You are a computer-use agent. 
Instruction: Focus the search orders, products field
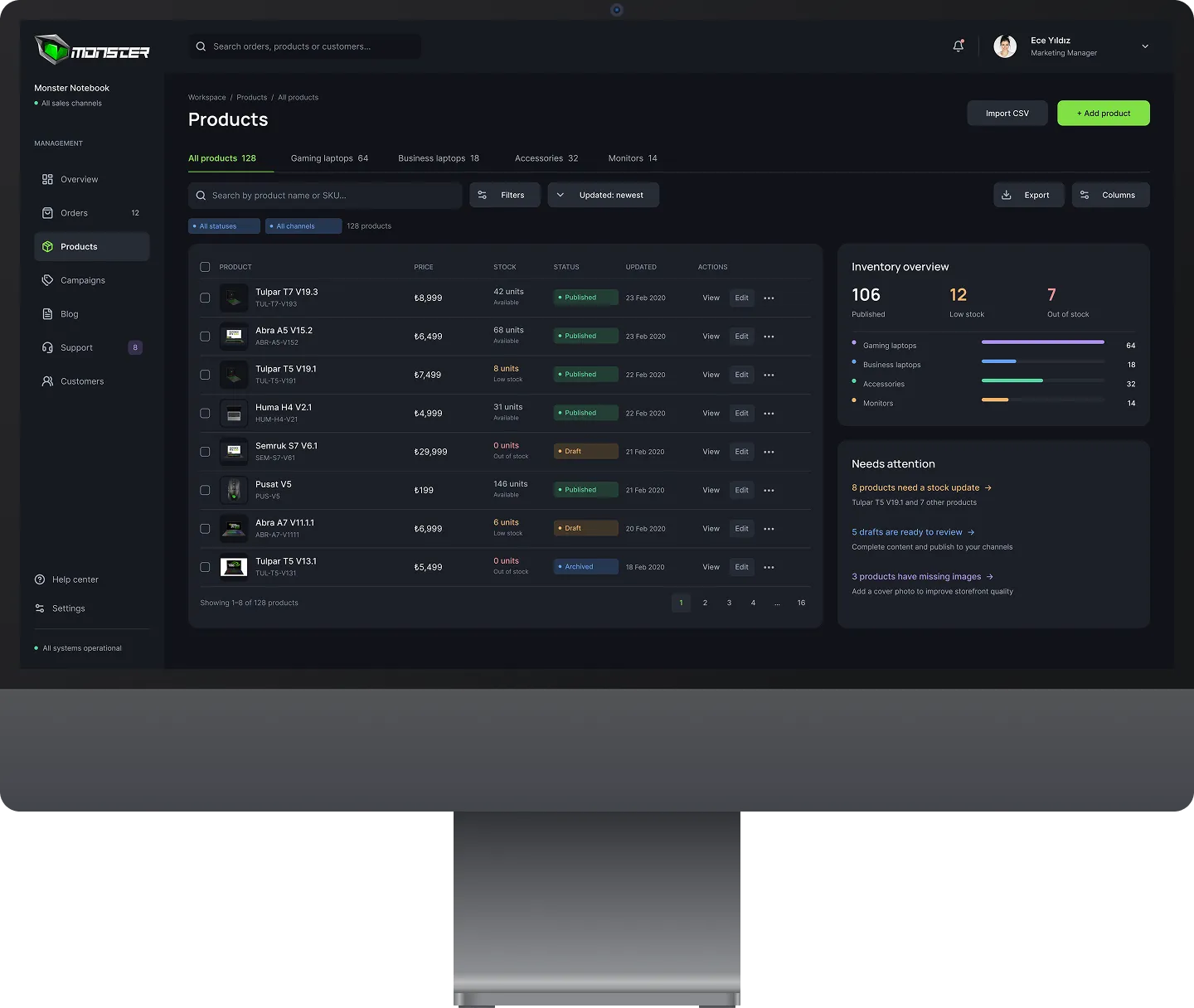click(304, 46)
